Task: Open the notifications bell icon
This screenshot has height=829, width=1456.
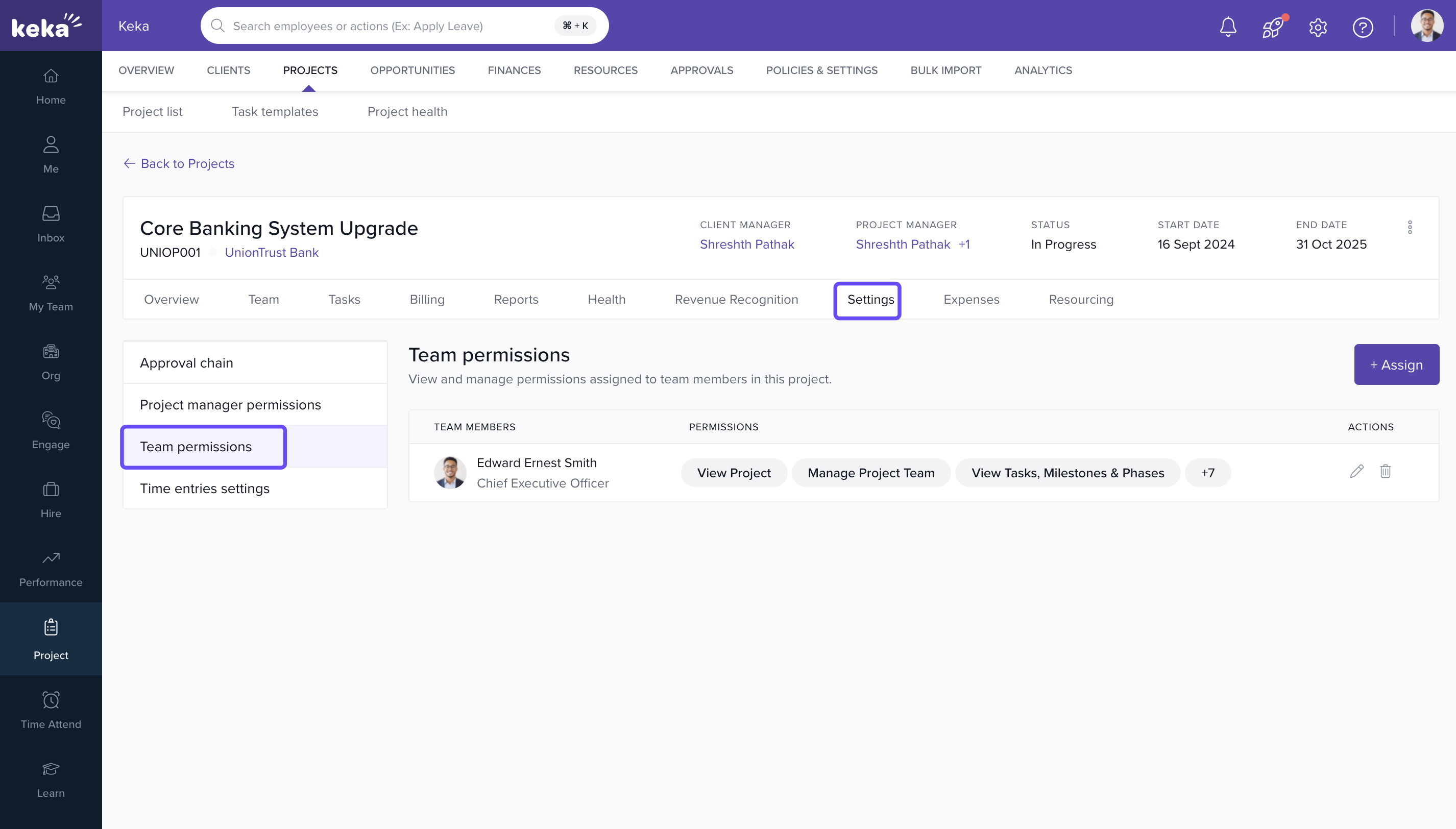Action: click(x=1228, y=26)
